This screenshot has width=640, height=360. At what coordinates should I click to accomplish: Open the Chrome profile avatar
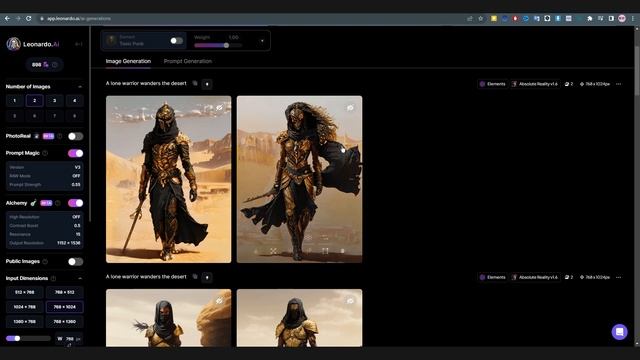(x=622, y=18)
